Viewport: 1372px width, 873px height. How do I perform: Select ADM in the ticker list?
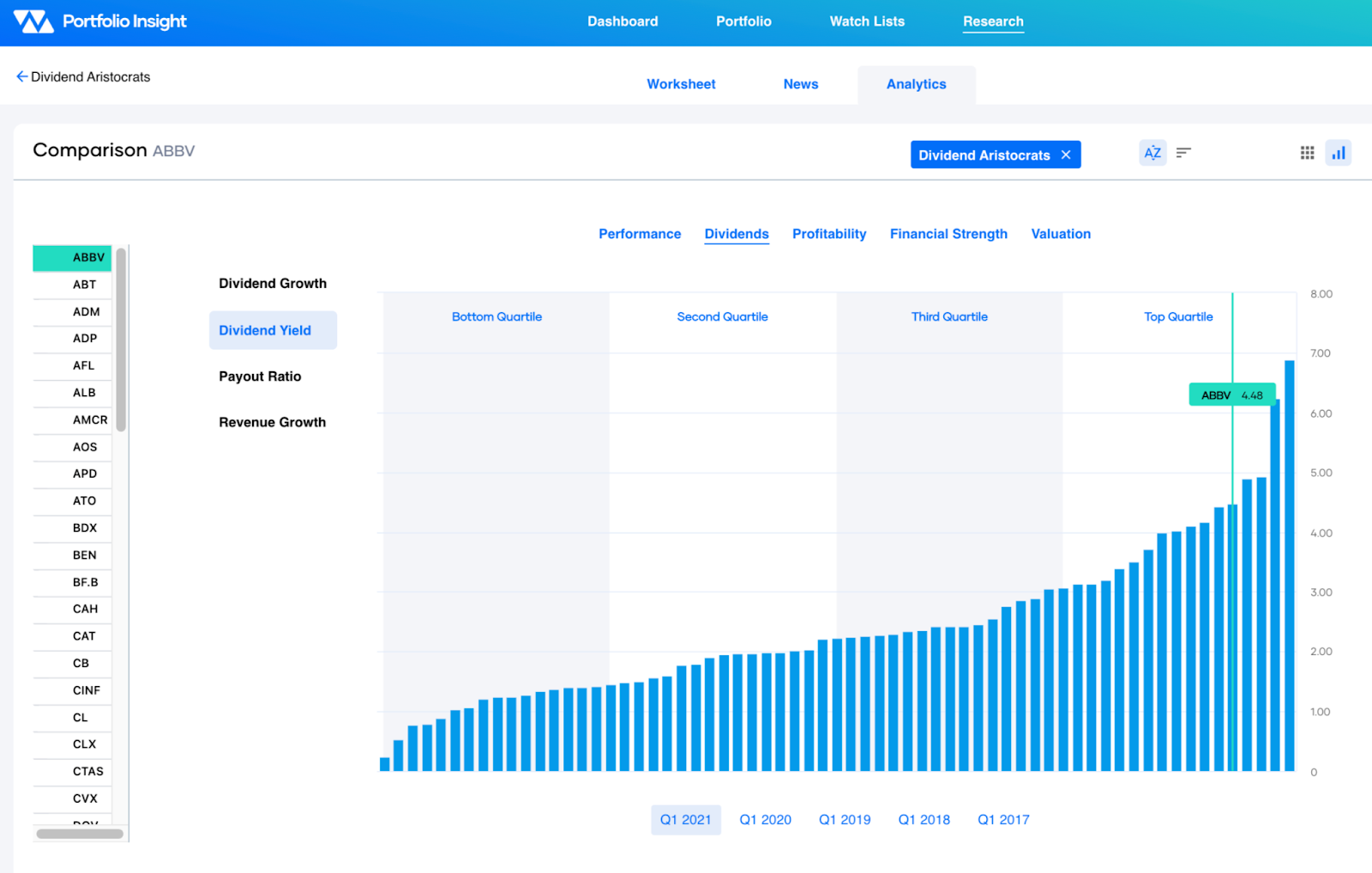pyautogui.click(x=72, y=312)
